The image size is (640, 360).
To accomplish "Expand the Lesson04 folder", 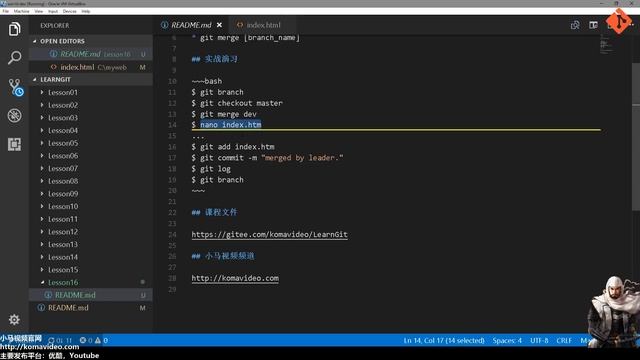I will (91, 130).
